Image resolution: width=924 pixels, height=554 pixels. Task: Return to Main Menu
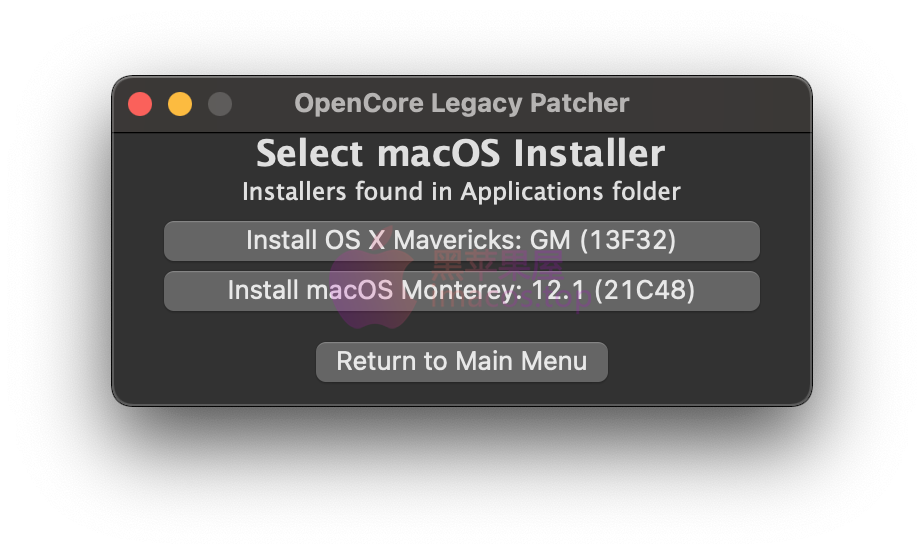click(x=461, y=362)
